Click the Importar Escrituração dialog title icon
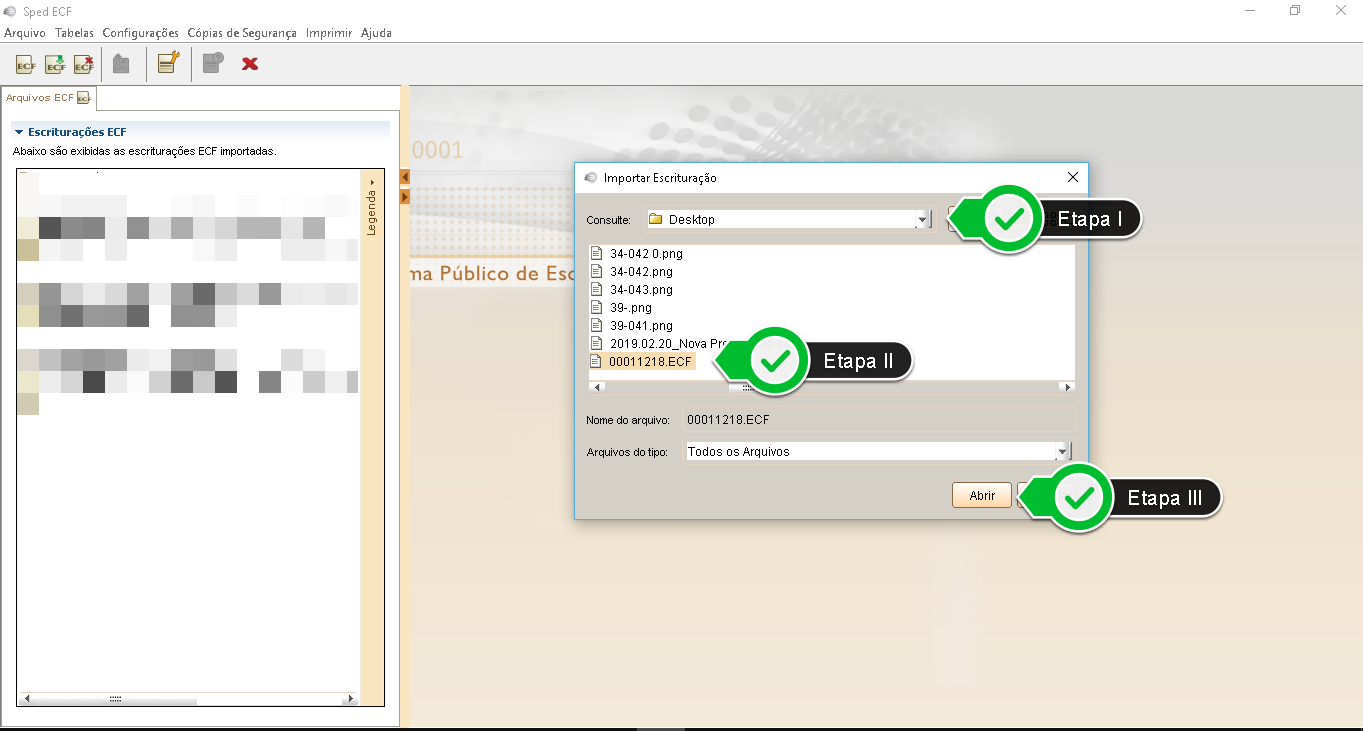The height and width of the screenshot is (731, 1363). (x=590, y=178)
